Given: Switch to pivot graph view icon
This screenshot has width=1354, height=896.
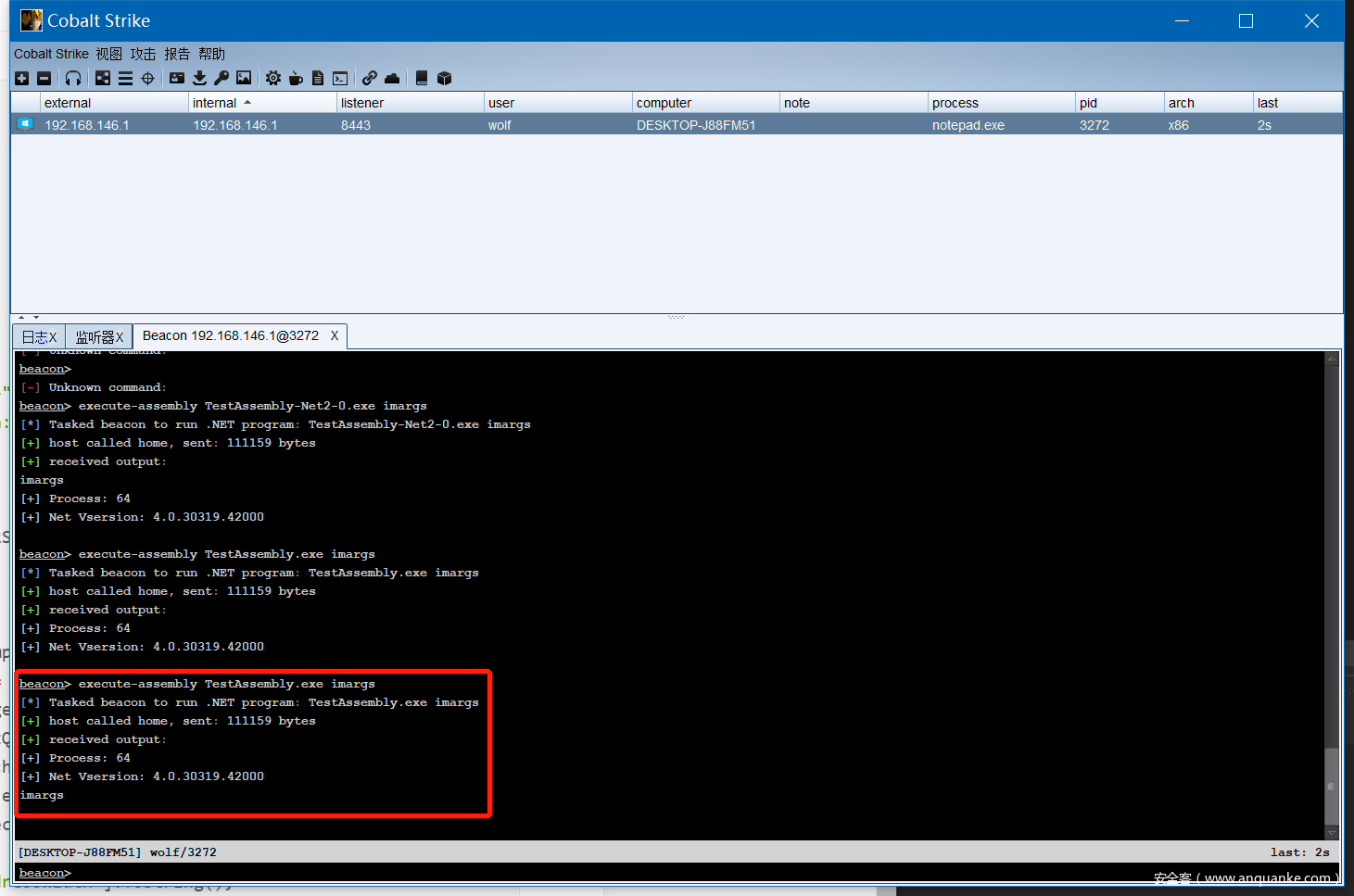Looking at the screenshot, I should [x=103, y=79].
